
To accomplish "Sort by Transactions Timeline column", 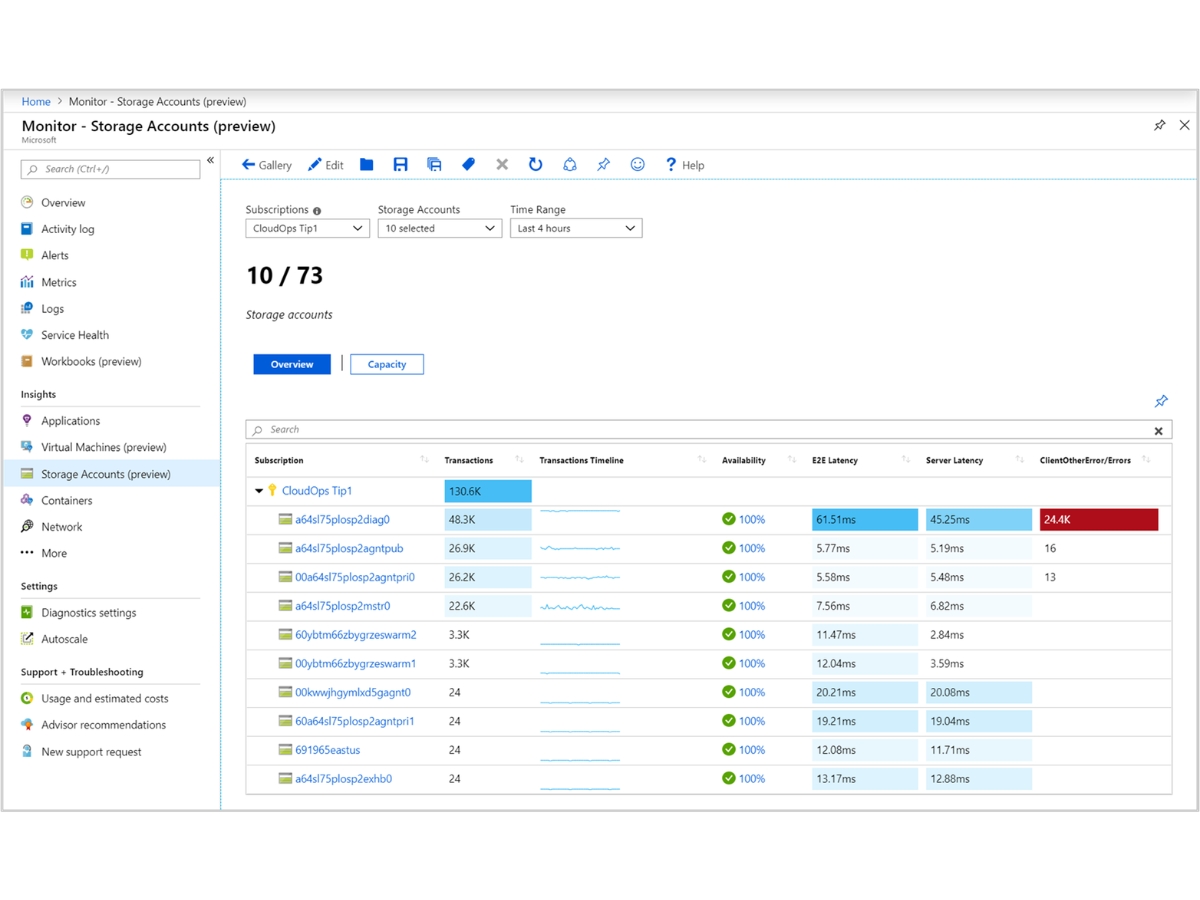I will (x=700, y=460).
